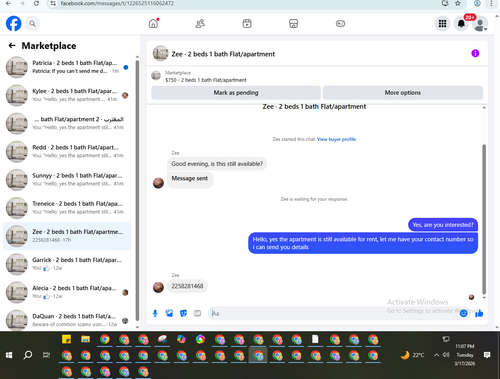Open File Explorer from the taskbar
This screenshot has width=500, height=379.
86,340
